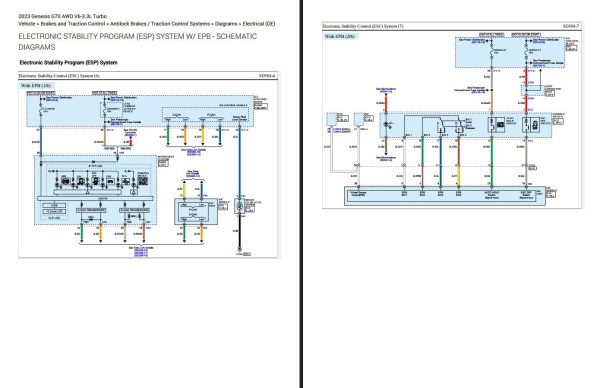Click the 'With EPB (1/6)' label
This screenshot has width=600, height=388.
point(36,86)
